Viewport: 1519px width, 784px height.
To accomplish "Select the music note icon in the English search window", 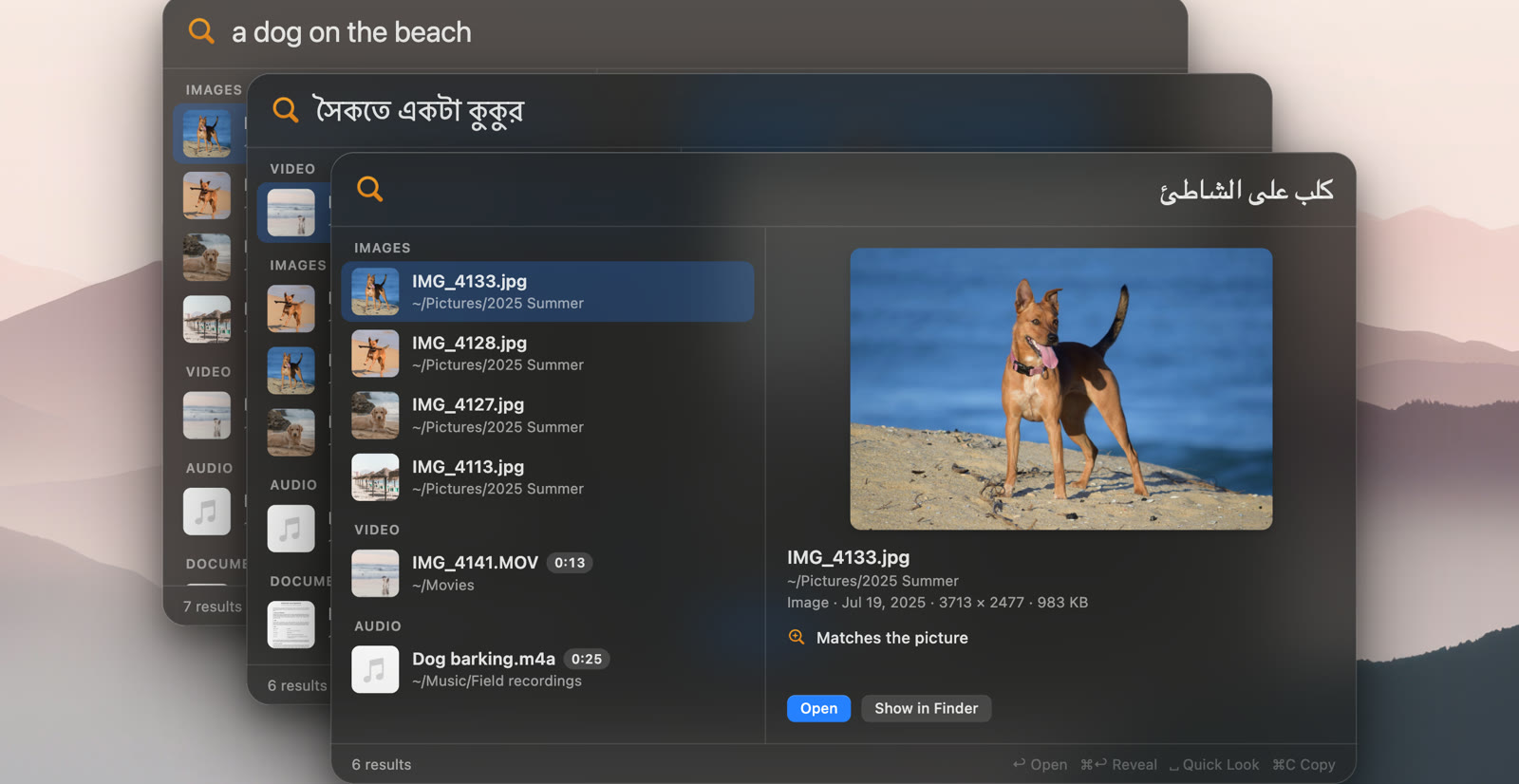I will tap(207, 512).
